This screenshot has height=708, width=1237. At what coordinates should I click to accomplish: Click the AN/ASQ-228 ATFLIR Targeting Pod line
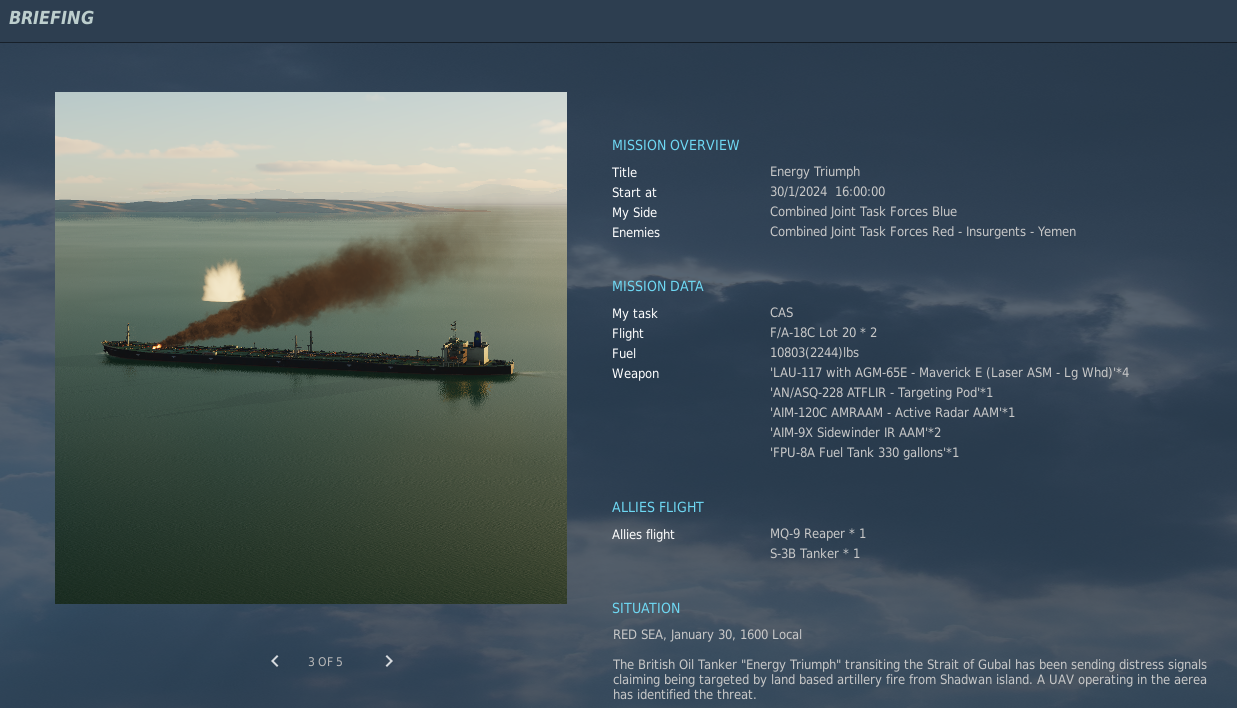click(x=881, y=393)
